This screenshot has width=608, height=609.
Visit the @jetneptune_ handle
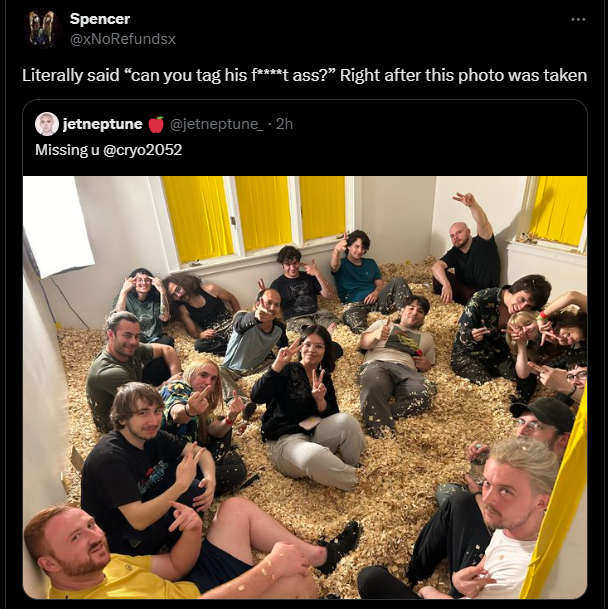tap(217, 124)
